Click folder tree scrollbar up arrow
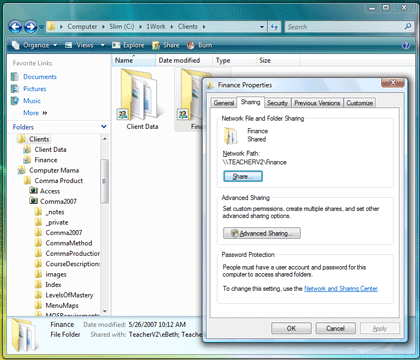The width and height of the screenshot is (420, 360). coord(105,138)
